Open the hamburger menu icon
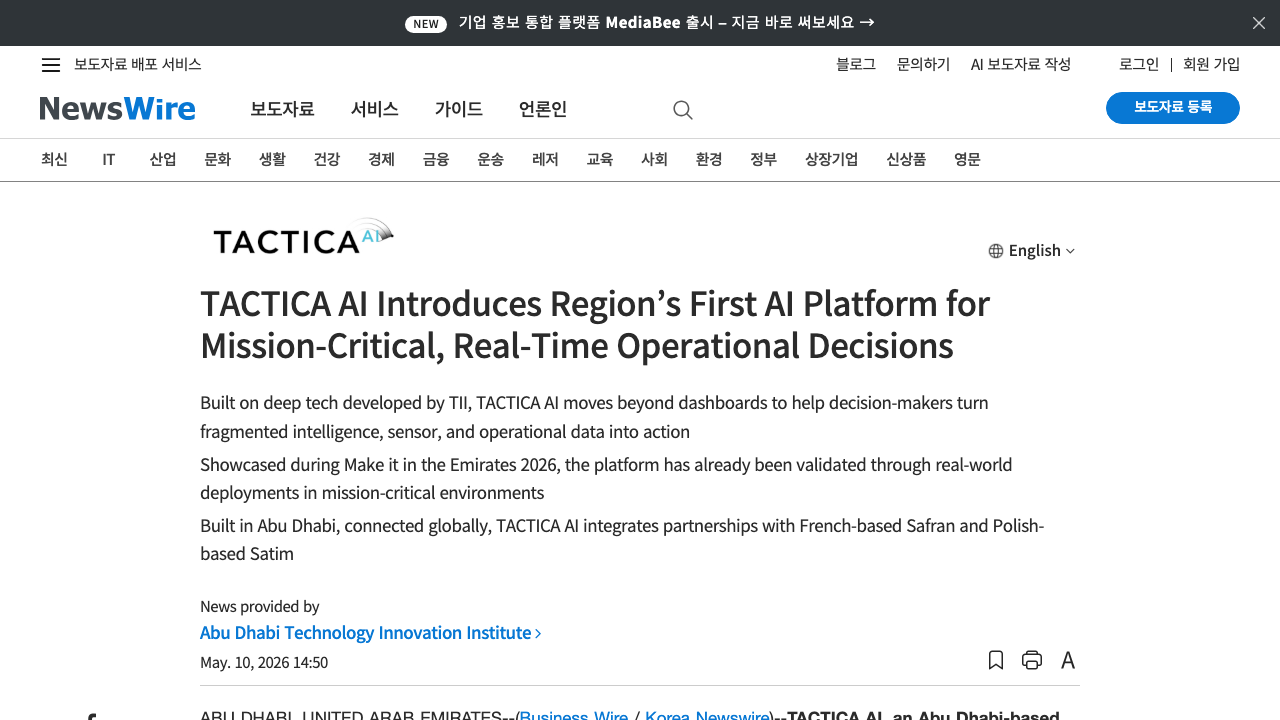1280x720 pixels. click(51, 65)
